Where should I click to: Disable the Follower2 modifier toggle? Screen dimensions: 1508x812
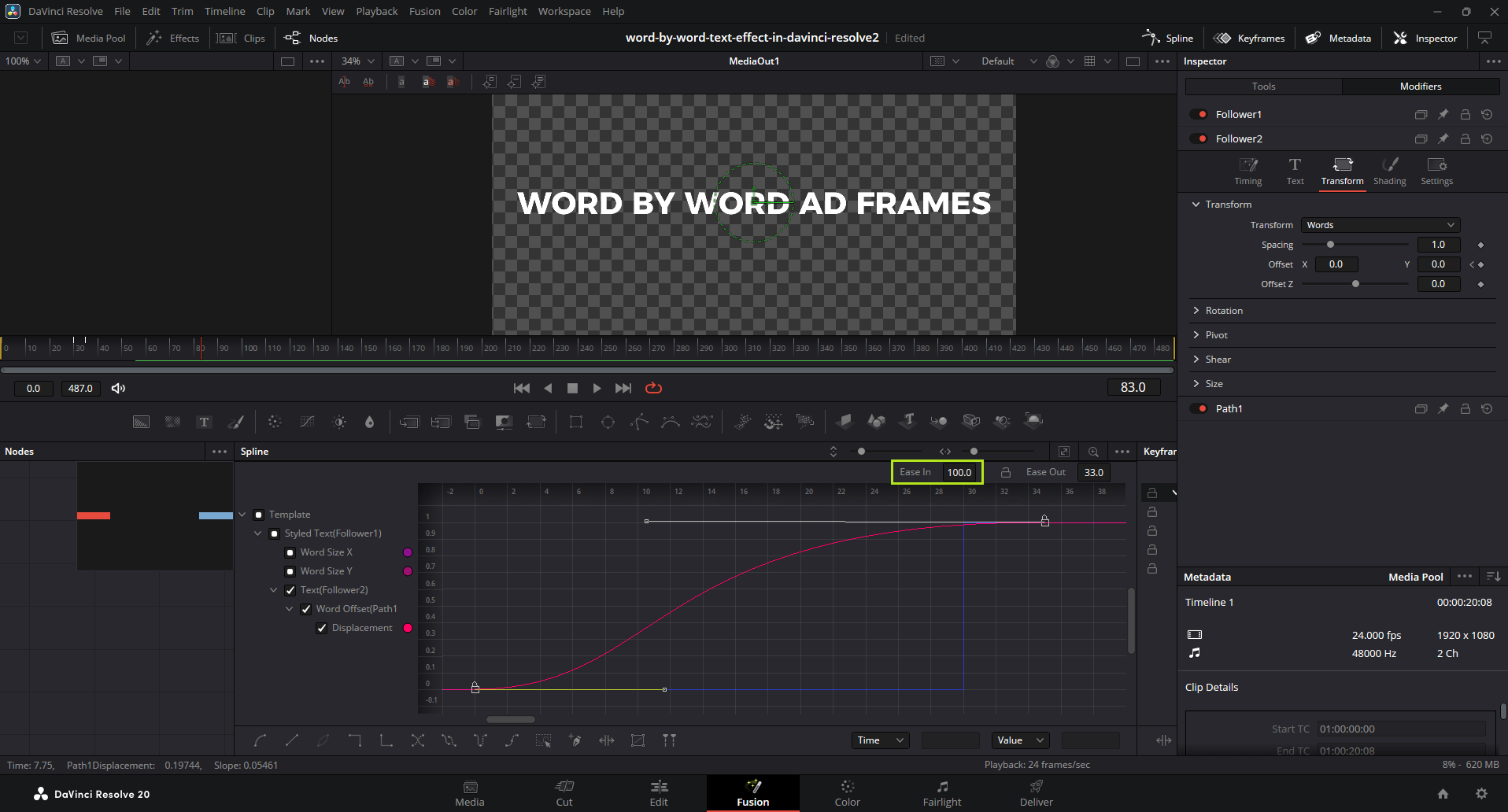tap(1199, 138)
